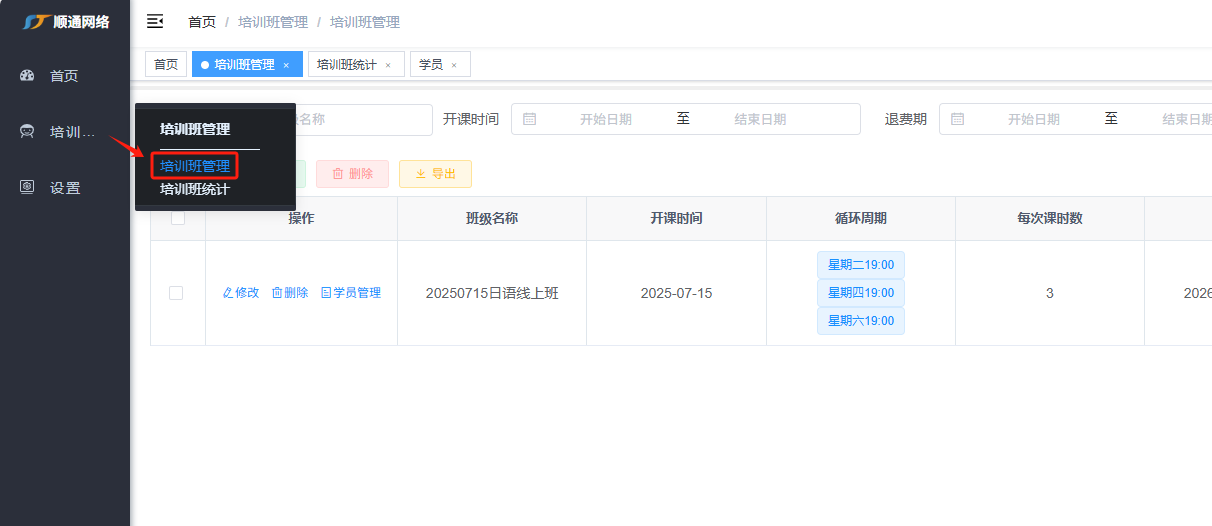Set 开课时间 start date field

click(606, 119)
